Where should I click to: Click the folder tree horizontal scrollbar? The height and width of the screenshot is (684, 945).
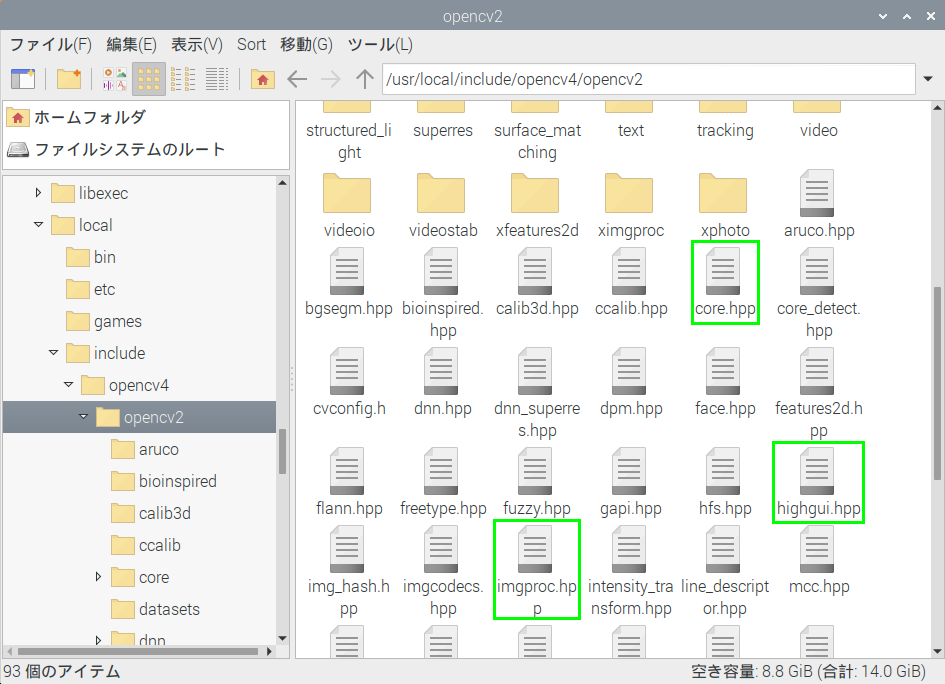coord(139,651)
